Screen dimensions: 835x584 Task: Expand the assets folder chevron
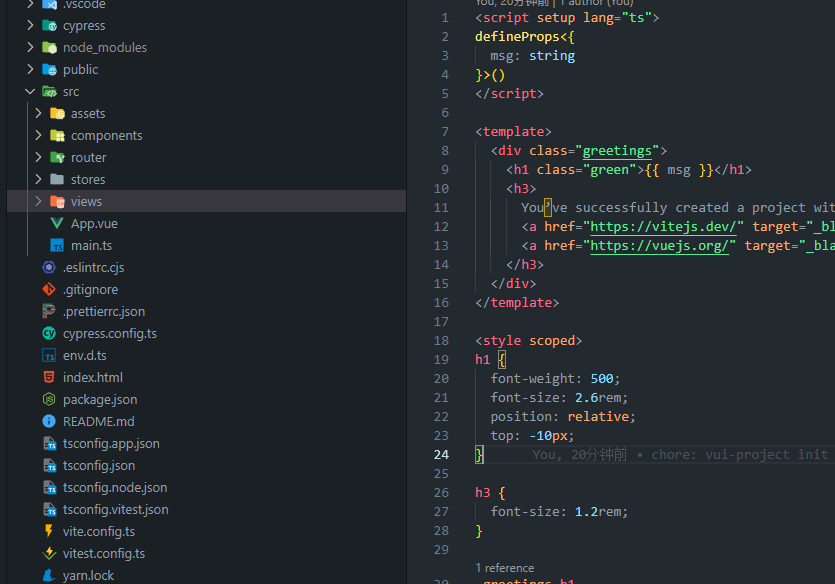coord(38,113)
